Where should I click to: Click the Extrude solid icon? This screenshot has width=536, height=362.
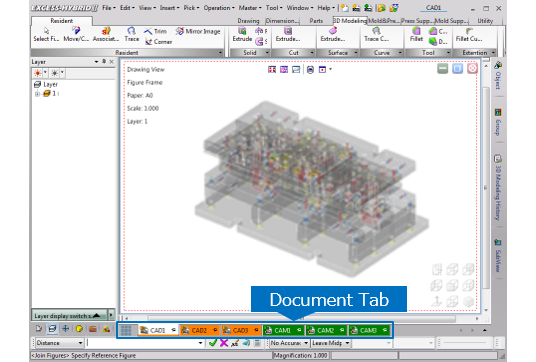(x=242, y=35)
